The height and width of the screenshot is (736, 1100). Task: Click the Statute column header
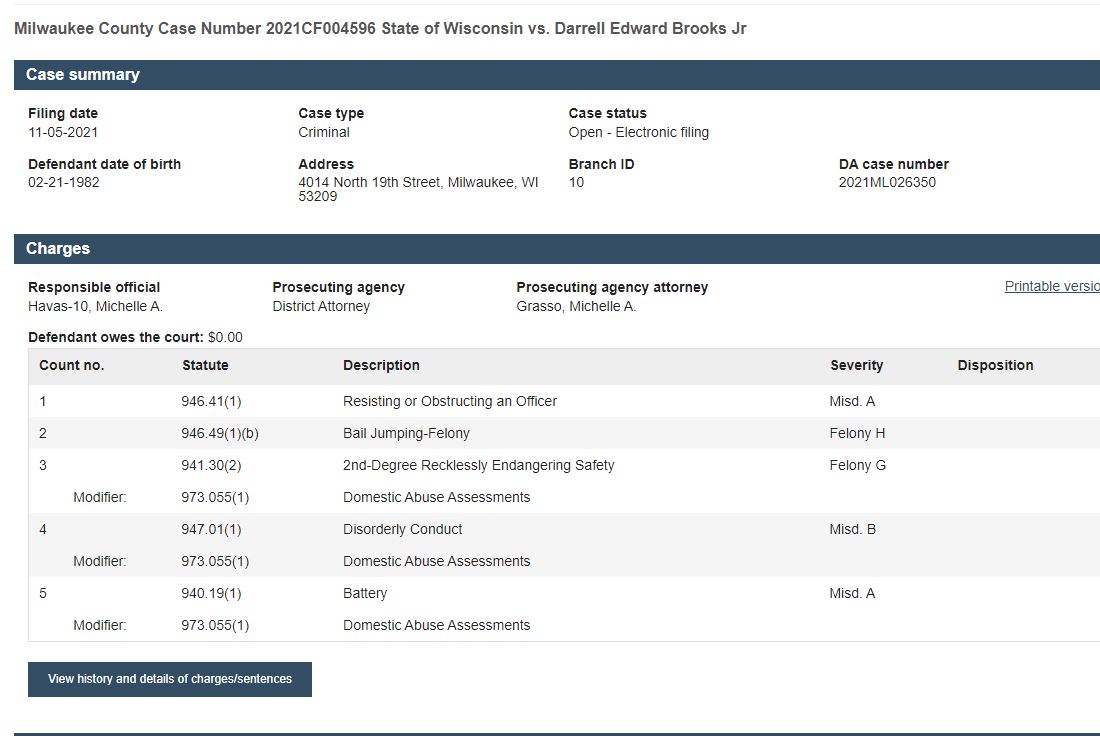[205, 366]
